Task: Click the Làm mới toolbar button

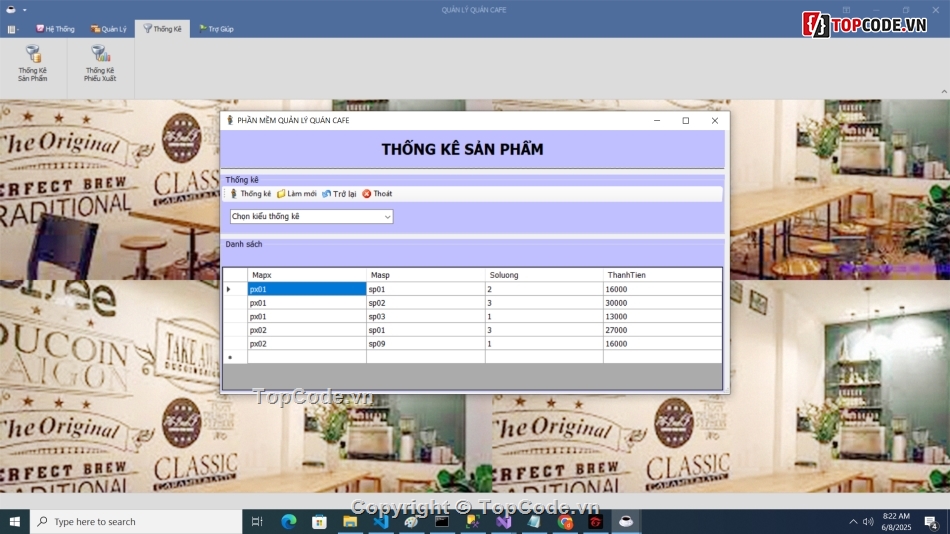Action: tap(296, 194)
